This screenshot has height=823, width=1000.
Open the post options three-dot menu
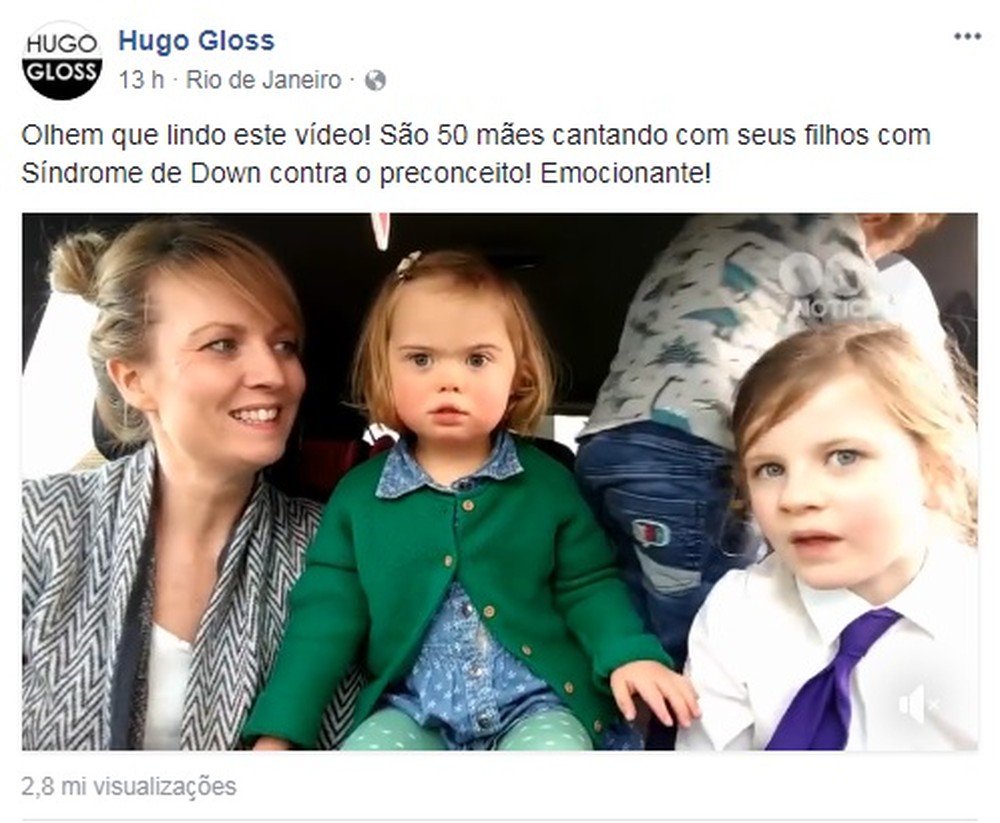[x=967, y=37]
